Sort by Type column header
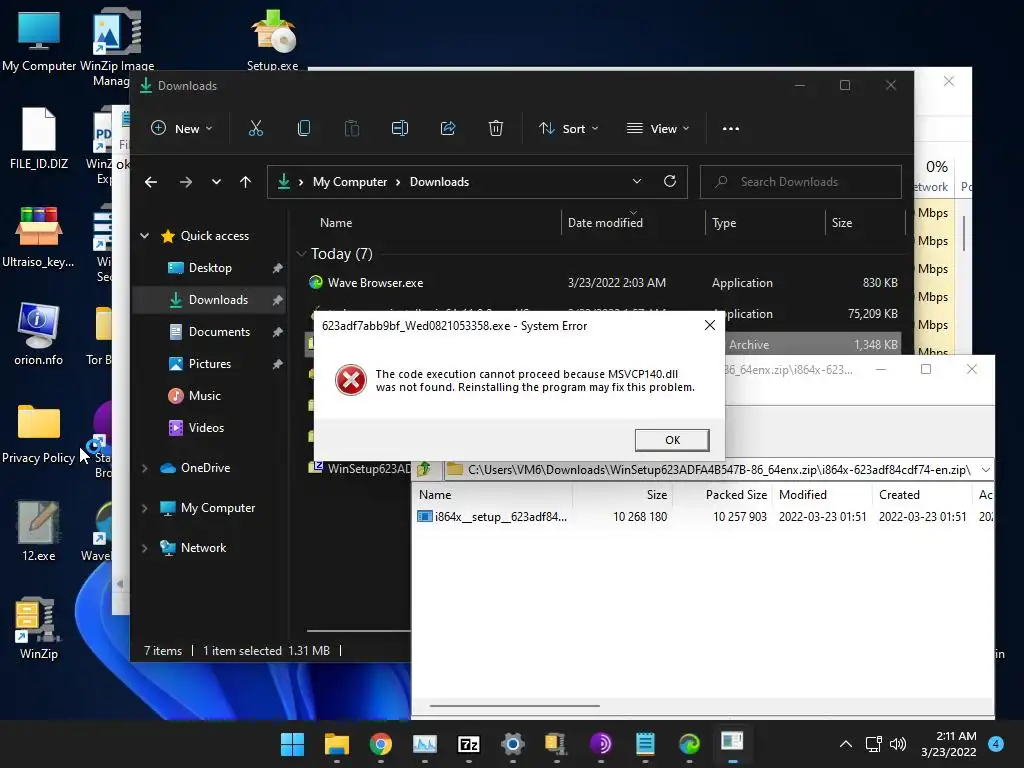 [x=724, y=223]
